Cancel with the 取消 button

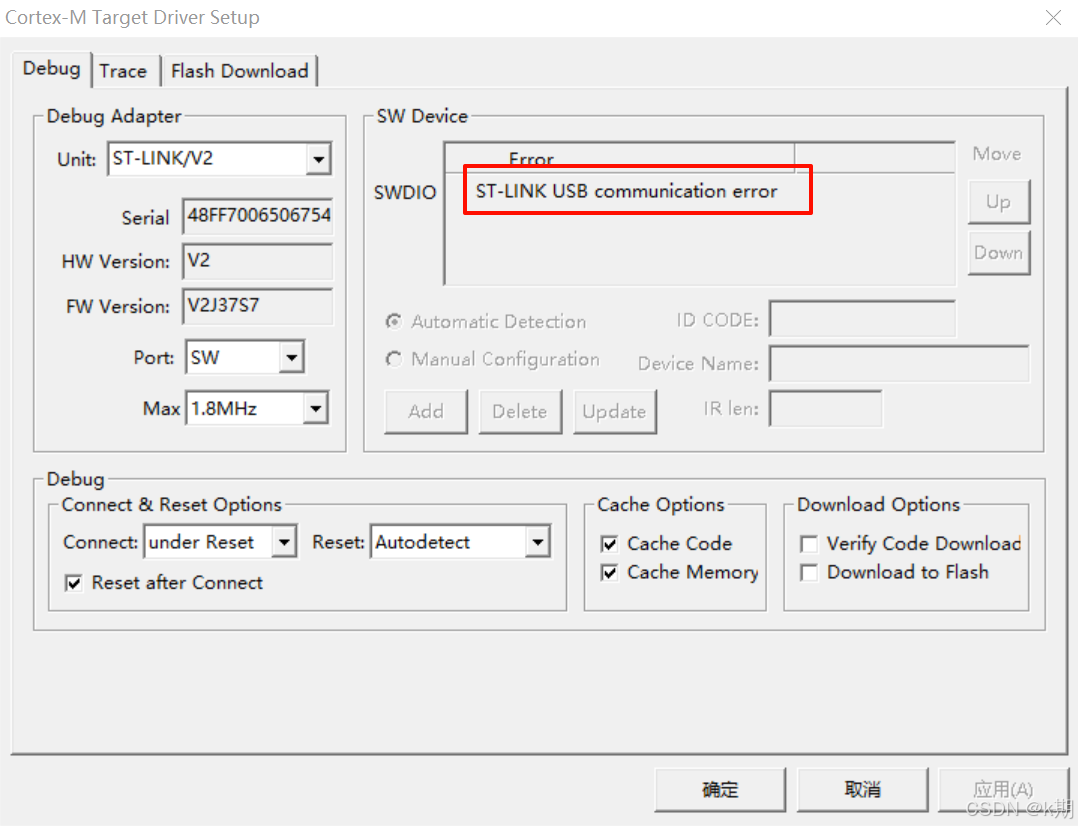click(862, 790)
